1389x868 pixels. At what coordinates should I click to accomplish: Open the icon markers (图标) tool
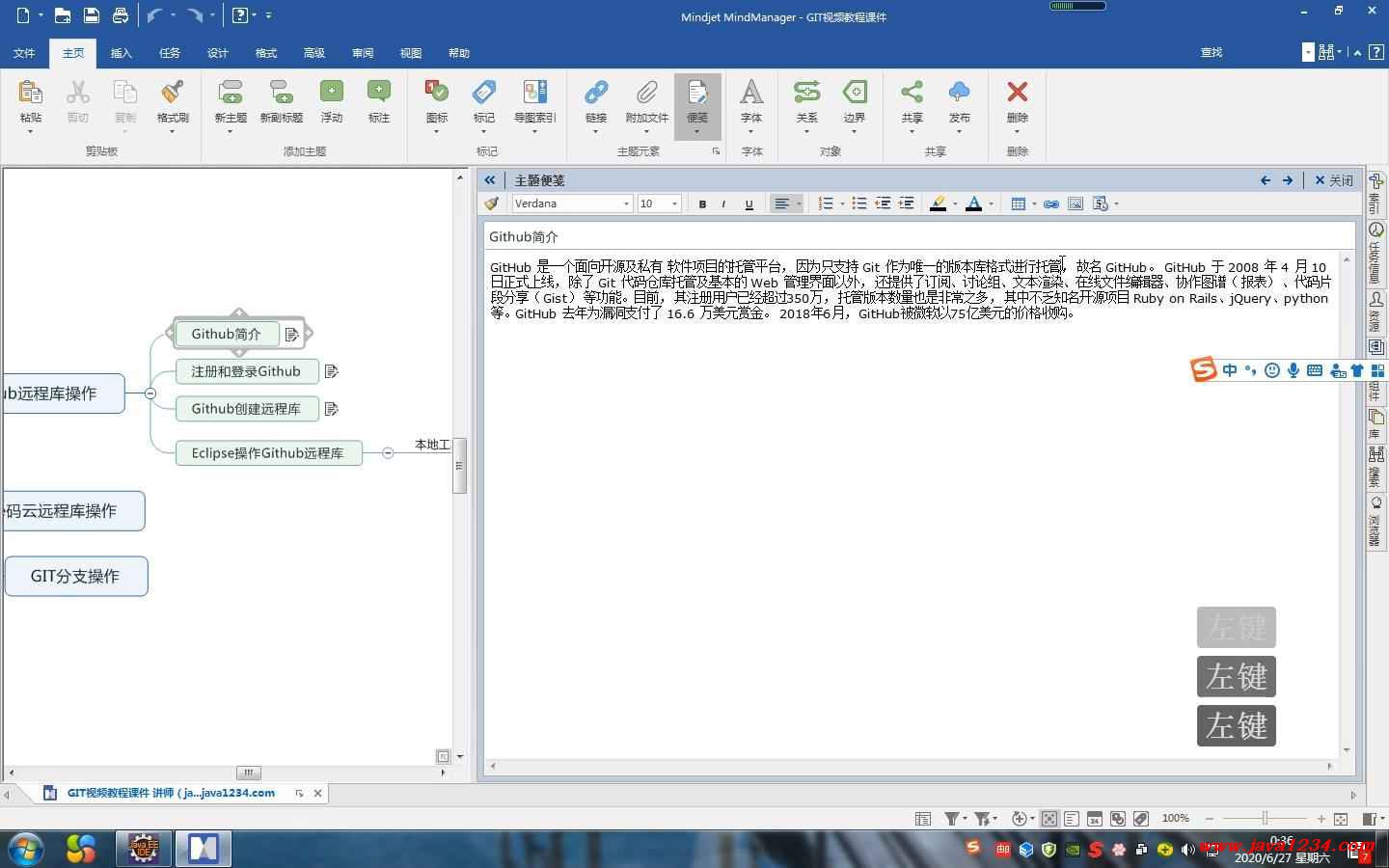(437, 93)
